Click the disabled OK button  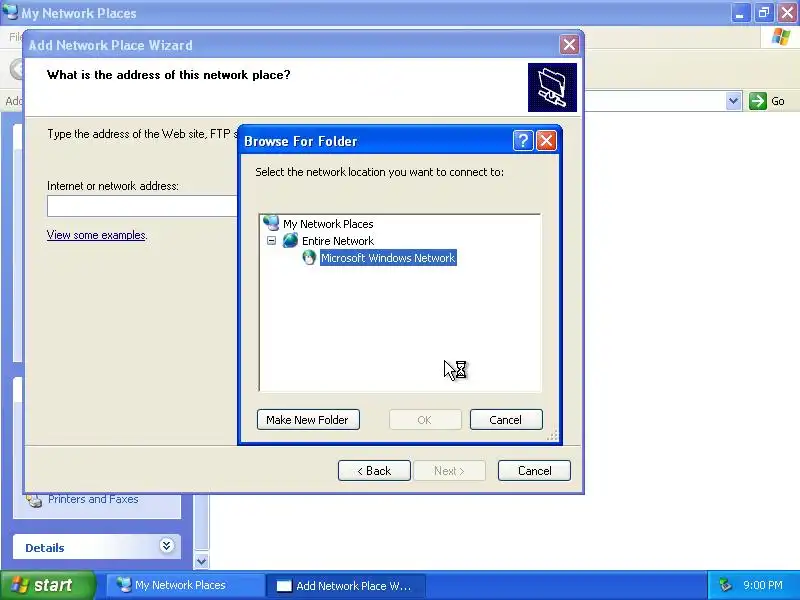pyautogui.click(x=425, y=419)
